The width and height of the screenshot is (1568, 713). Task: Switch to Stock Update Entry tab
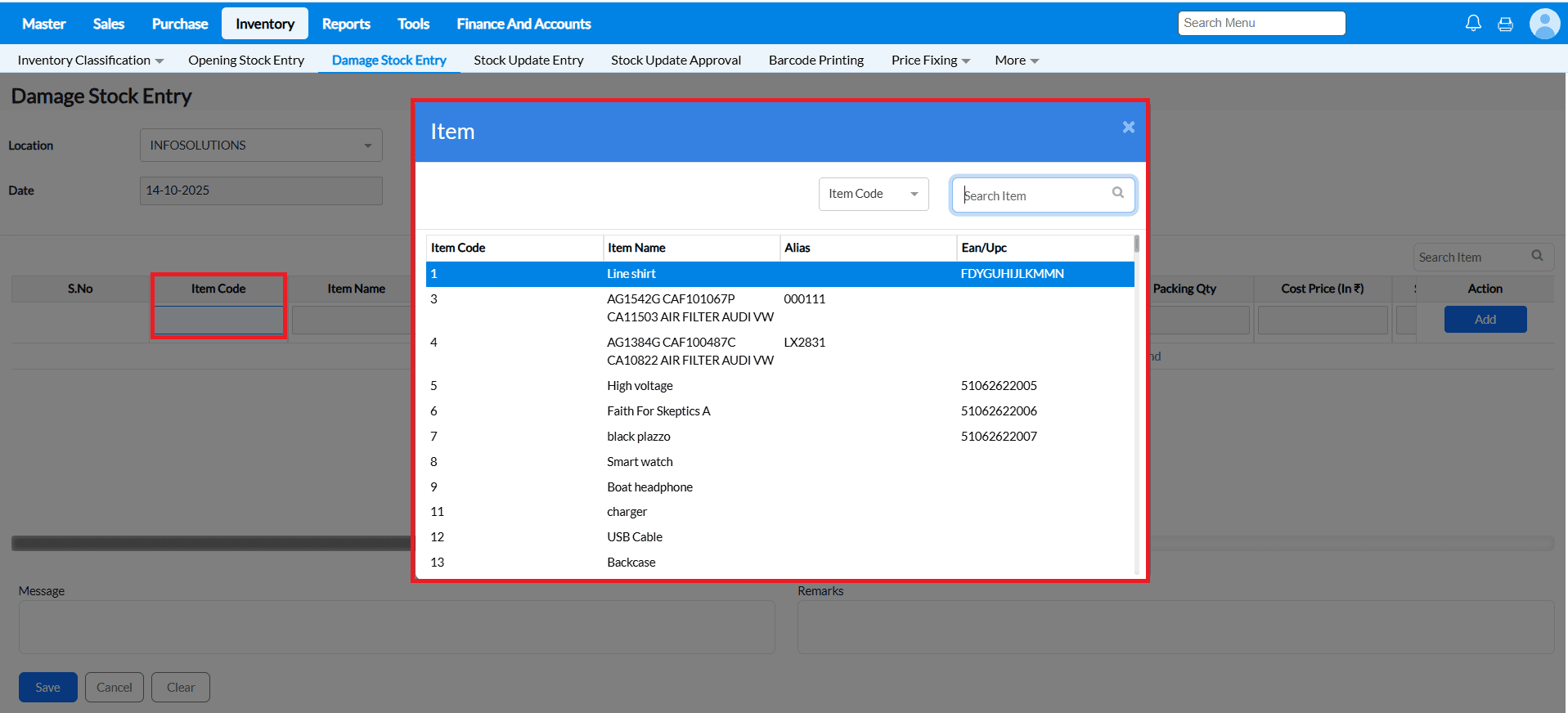pos(528,61)
